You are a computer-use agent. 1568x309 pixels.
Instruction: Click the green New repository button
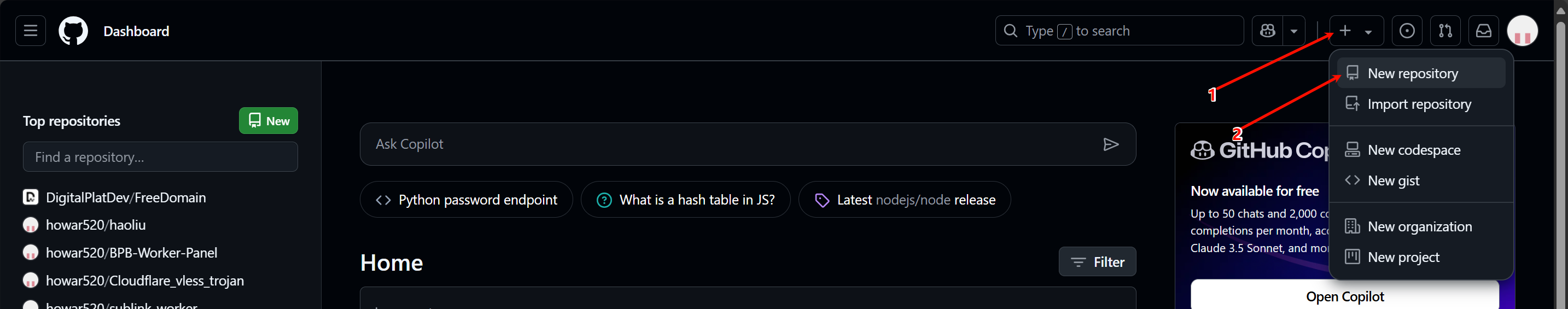(269, 120)
